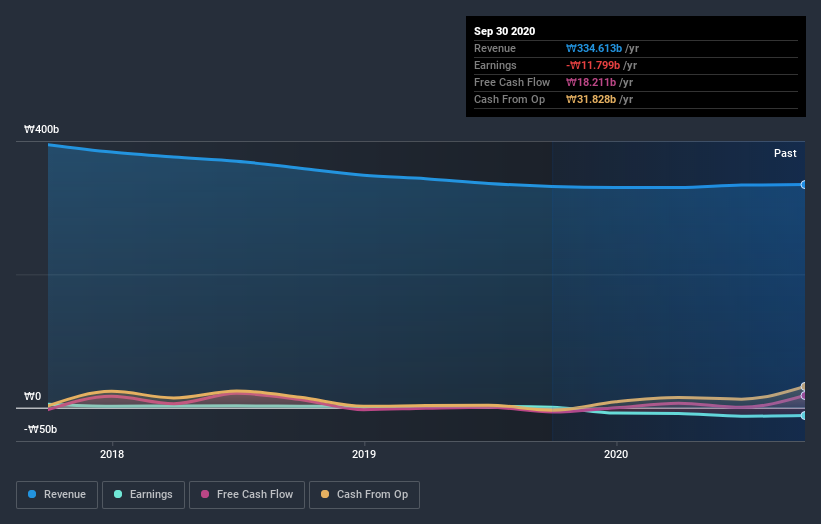Toggle the Free Cash Flow legend button
This screenshot has height=524, width=821.
click(247, 495)
